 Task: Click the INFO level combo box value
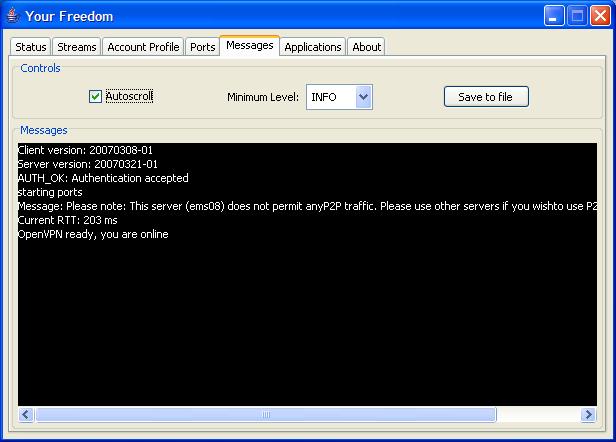click(x=331, y=97)
